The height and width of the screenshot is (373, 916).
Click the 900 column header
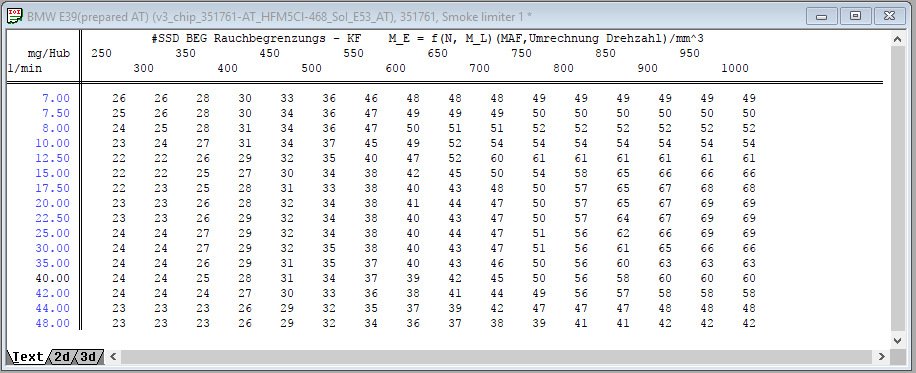(648, 68)
